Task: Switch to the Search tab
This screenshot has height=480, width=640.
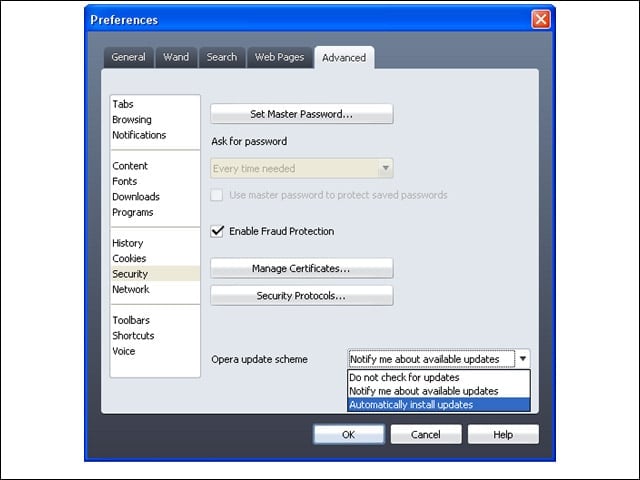Action: pos(222,57)
